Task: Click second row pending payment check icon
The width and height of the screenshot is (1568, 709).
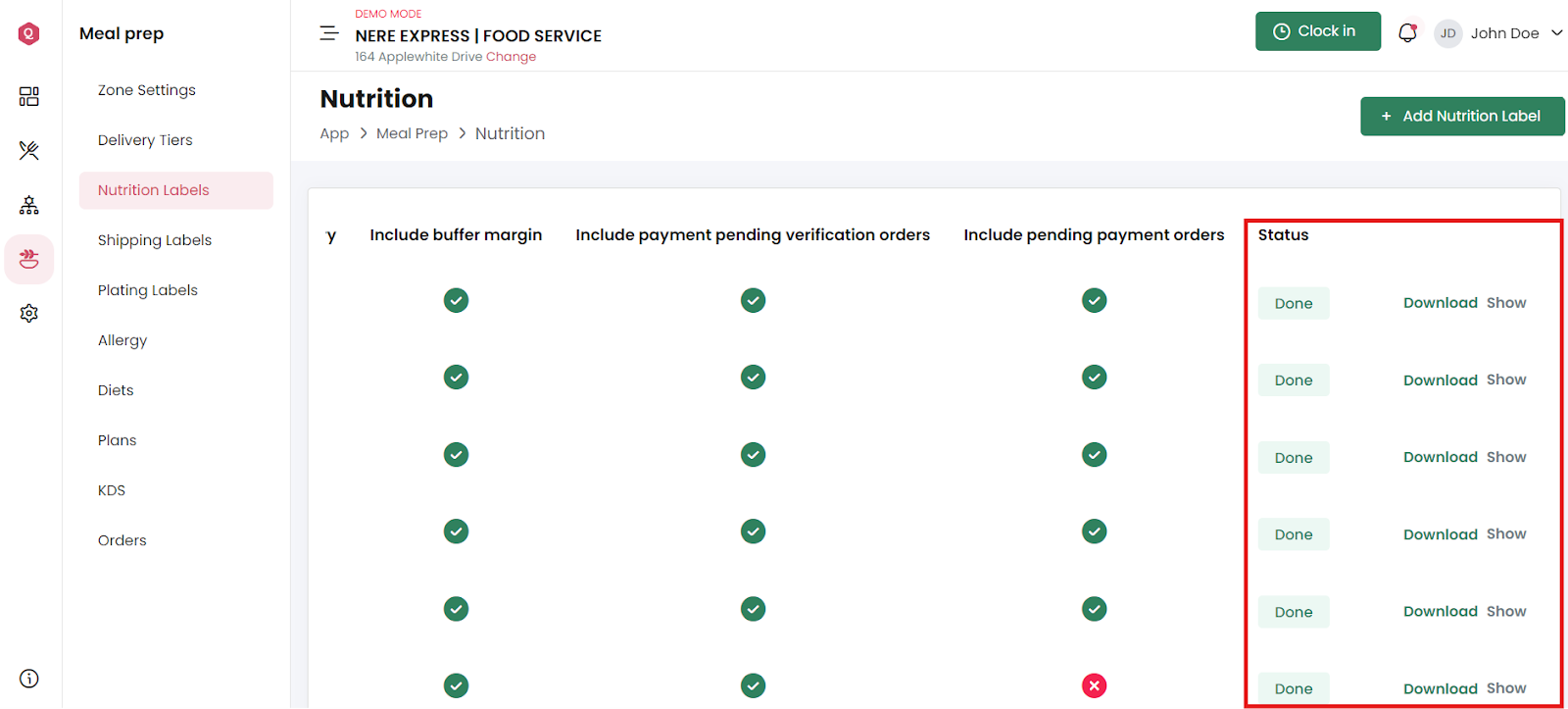Action: coord(1095,378)
